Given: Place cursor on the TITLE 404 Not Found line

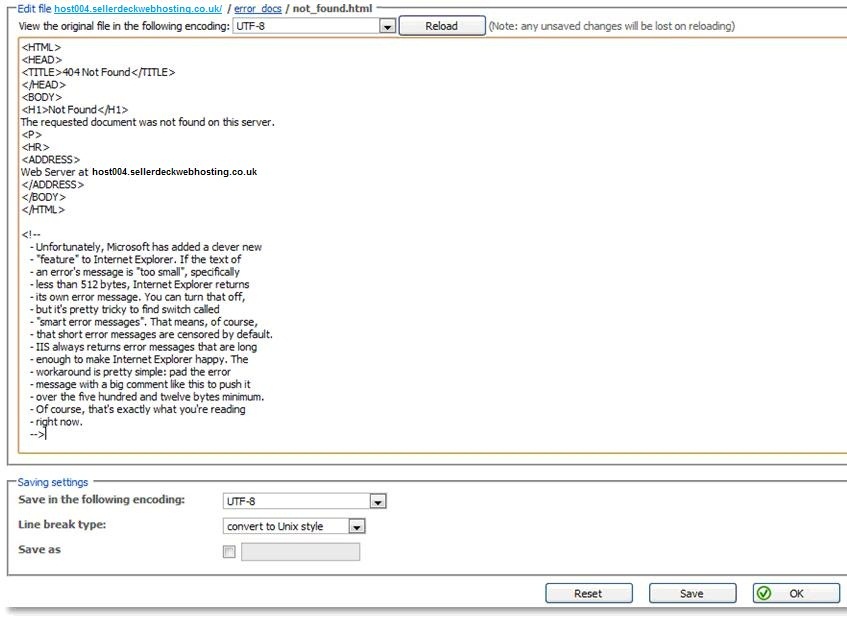Looking at the screenshot, I should pyautogui.click(x=98, y=72).
